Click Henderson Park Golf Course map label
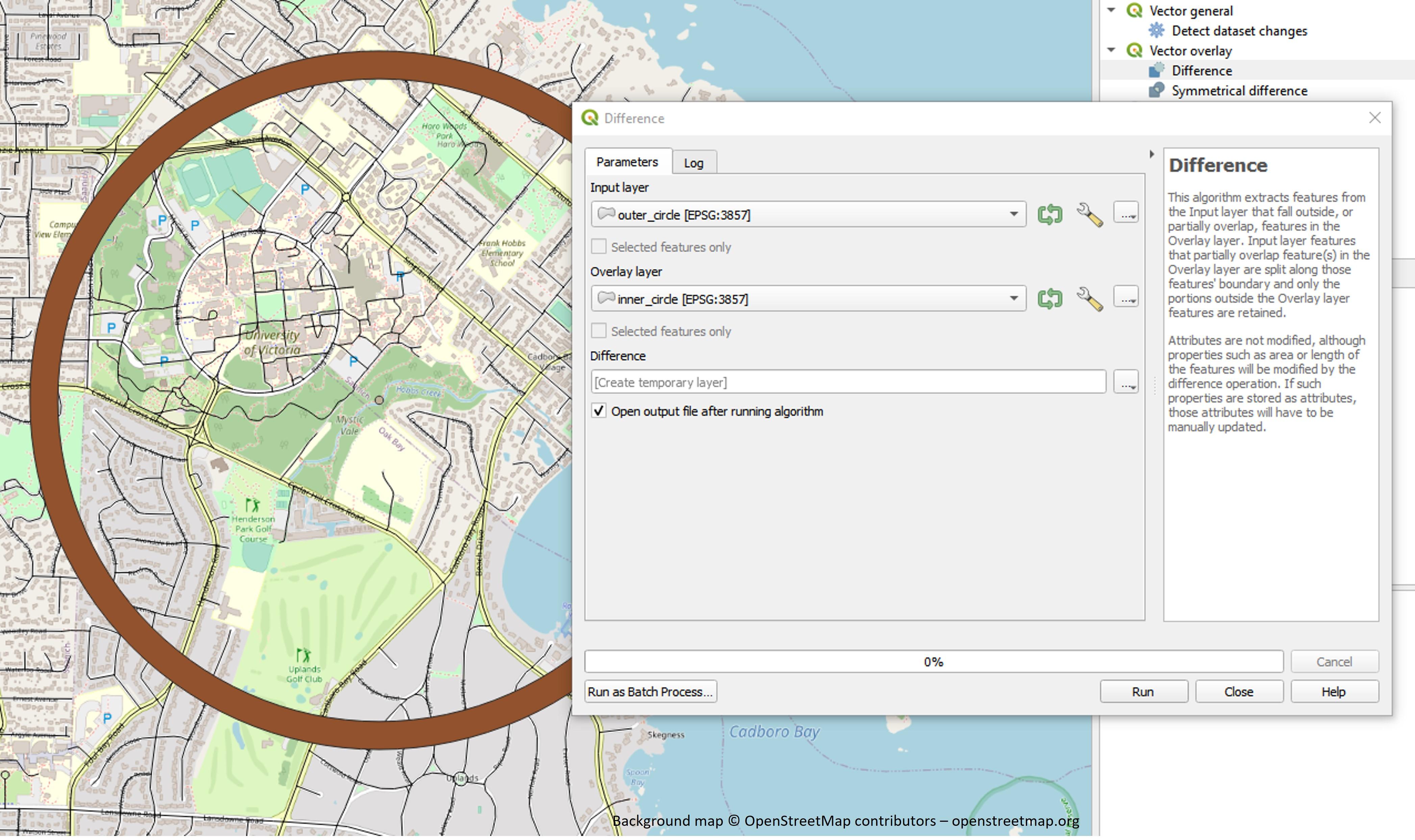Screen dimensions: 1415x840 pos(253,529)
